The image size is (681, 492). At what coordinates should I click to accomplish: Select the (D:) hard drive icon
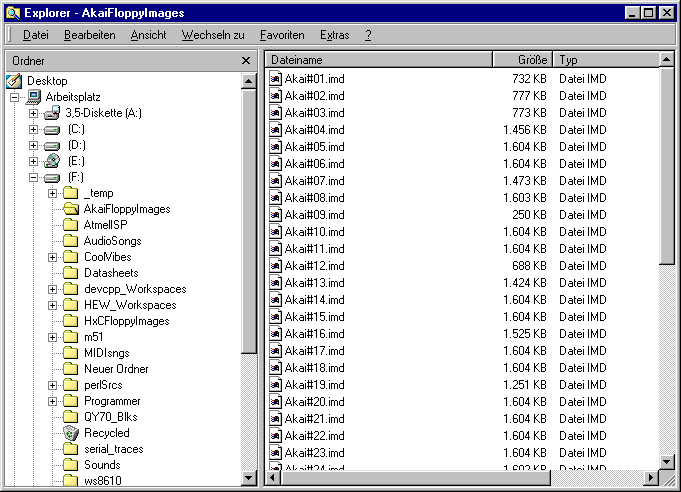click(x=52, y=146)
